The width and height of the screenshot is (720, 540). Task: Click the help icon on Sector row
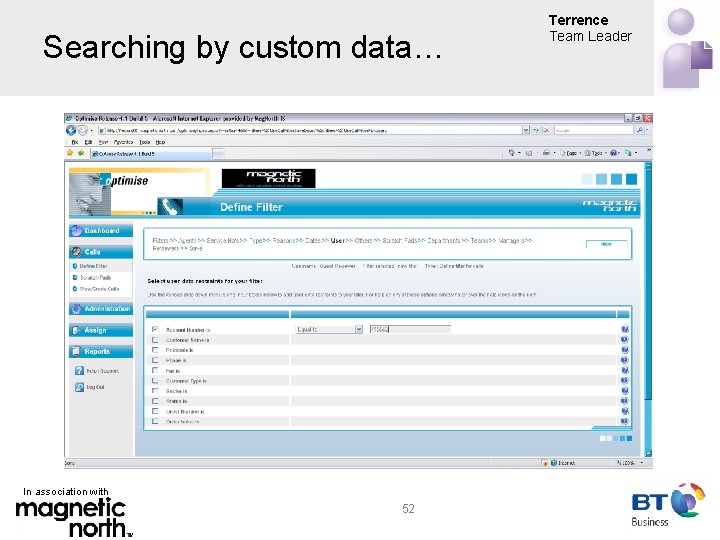[624, 391]
